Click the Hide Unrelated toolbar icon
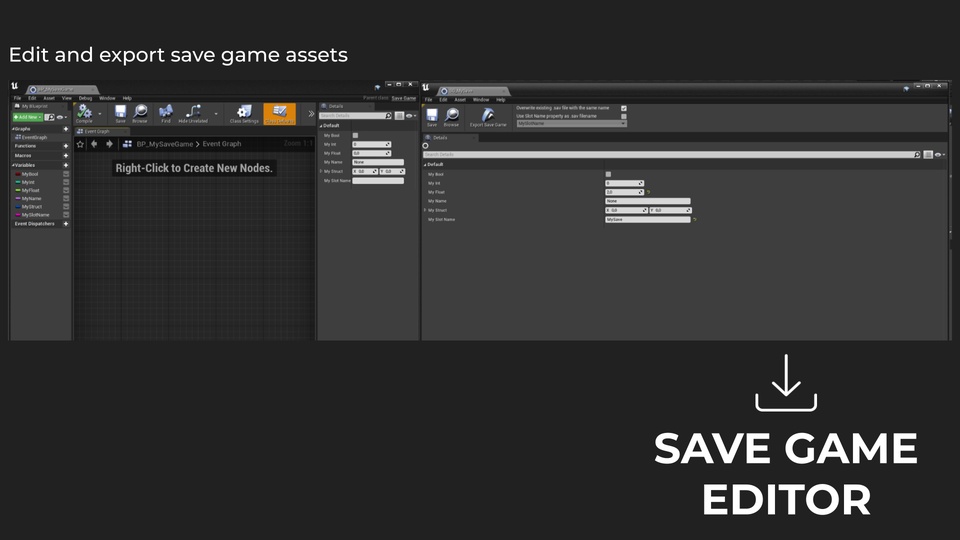The image size is (960, 540). coord(193,113)
